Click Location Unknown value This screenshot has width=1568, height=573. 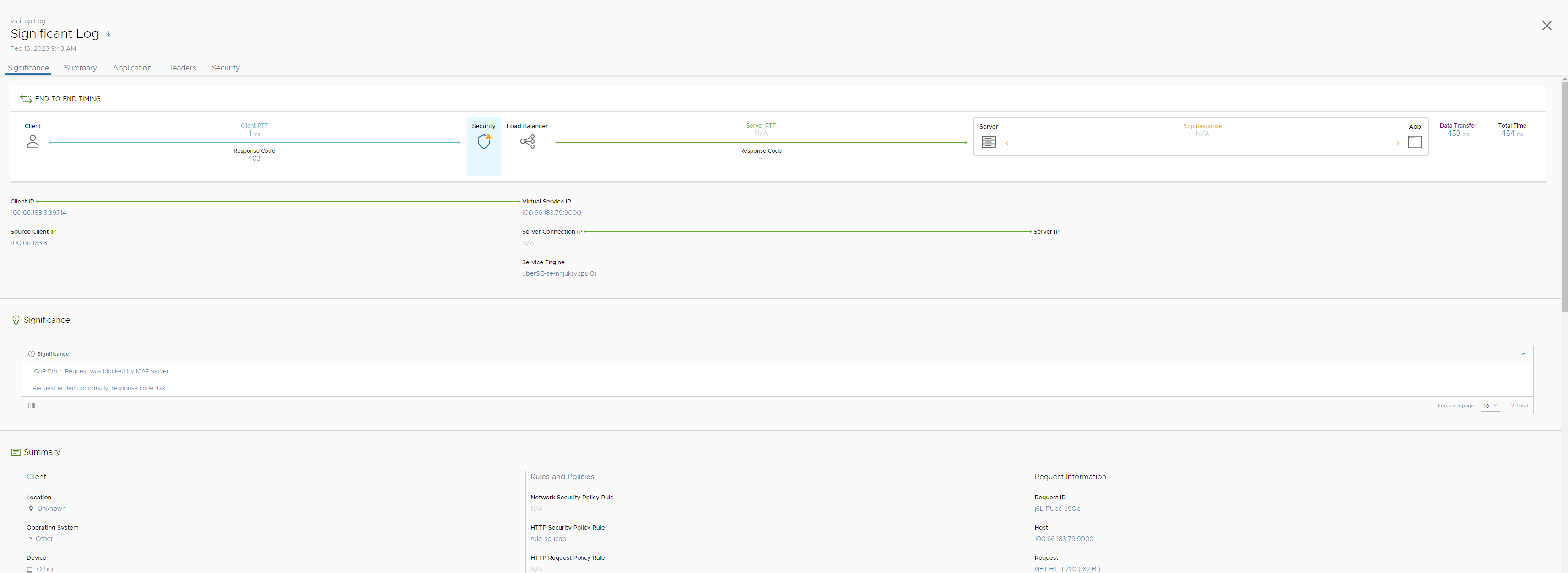[x=52, y=509]
